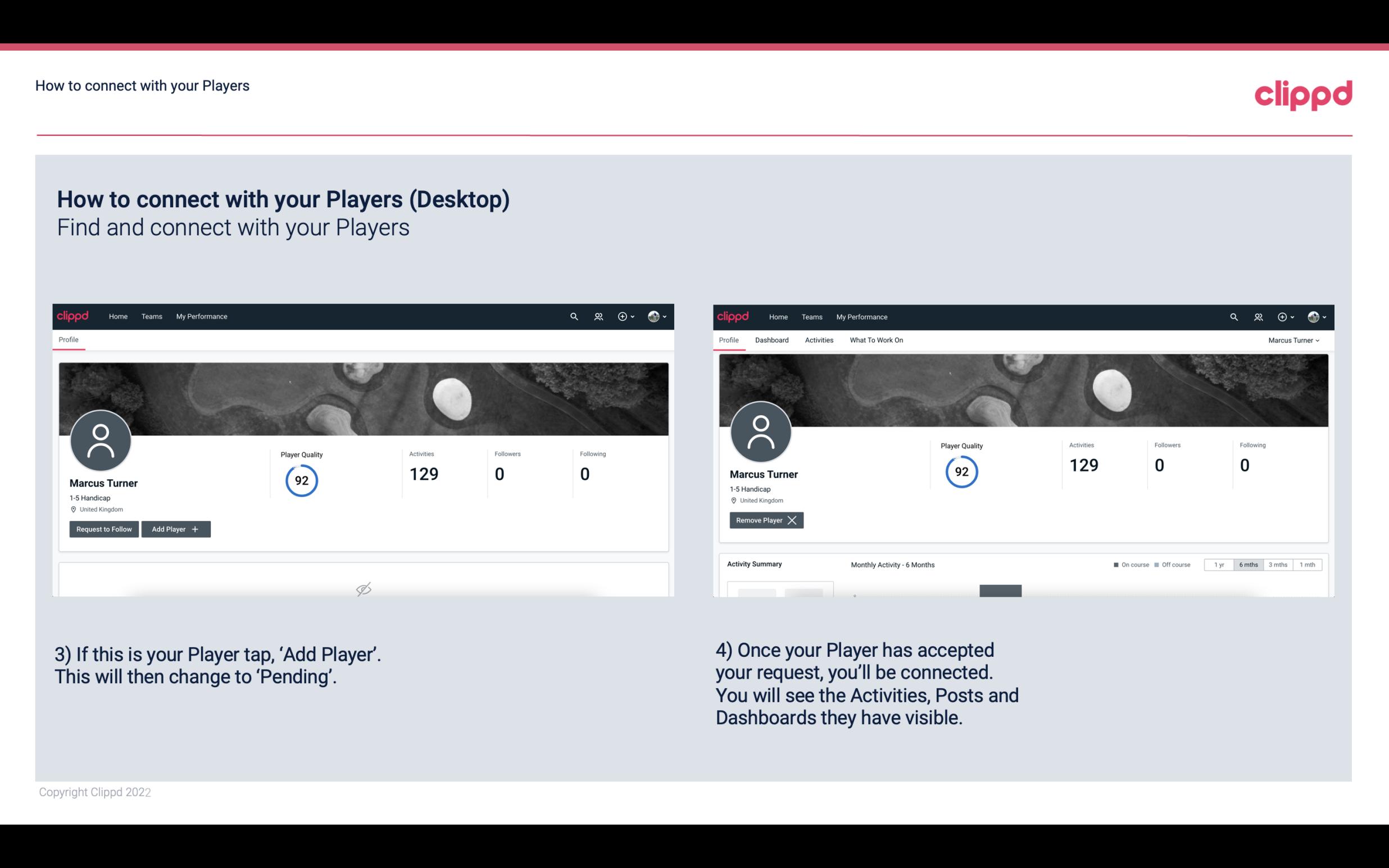
Task: Click the search icon in left nav bar
Action: click(573, 316)
